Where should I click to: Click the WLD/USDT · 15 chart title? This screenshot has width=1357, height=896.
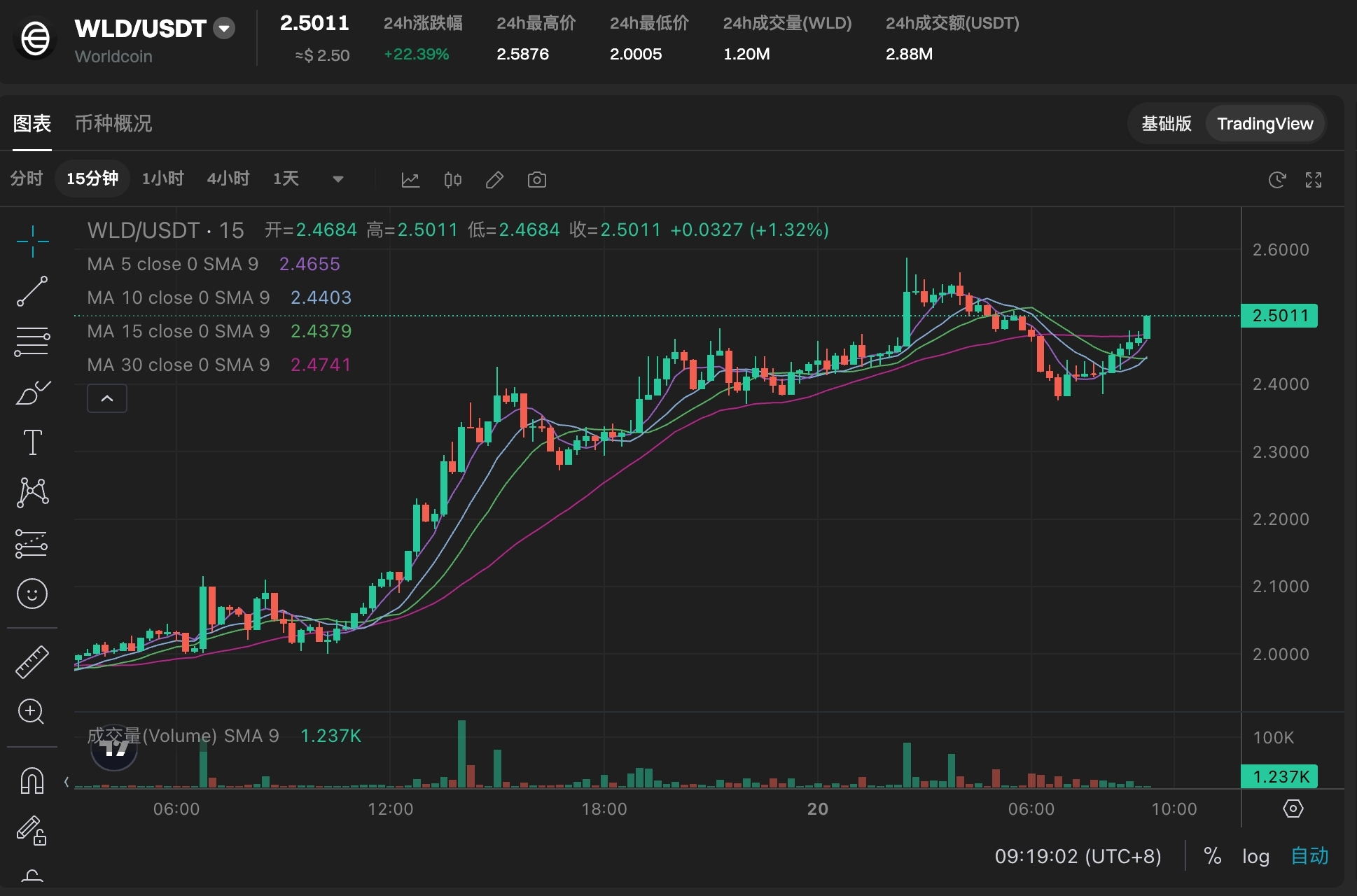(166, 230)
